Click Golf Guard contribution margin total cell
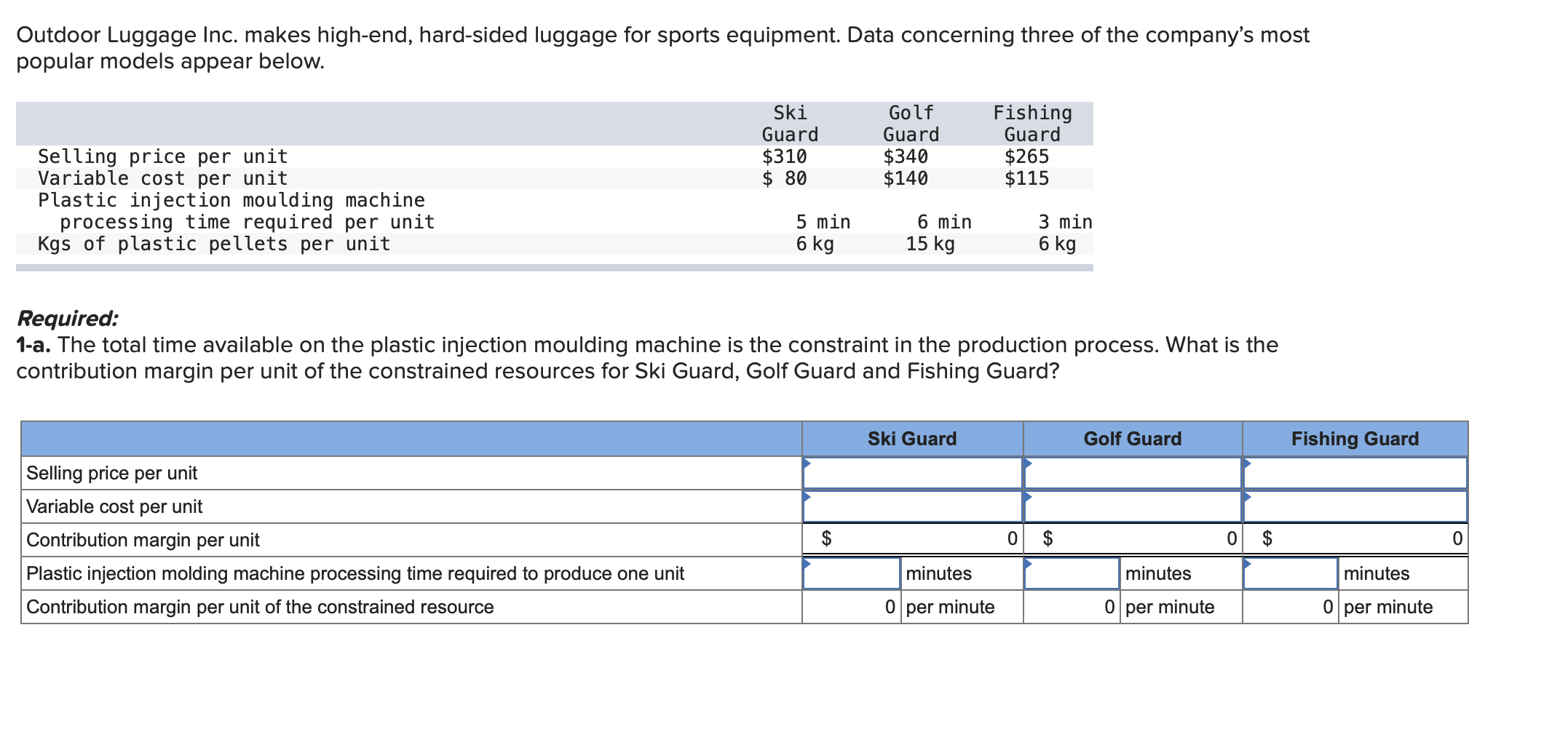1568x729 pixels. (1133, 539)
